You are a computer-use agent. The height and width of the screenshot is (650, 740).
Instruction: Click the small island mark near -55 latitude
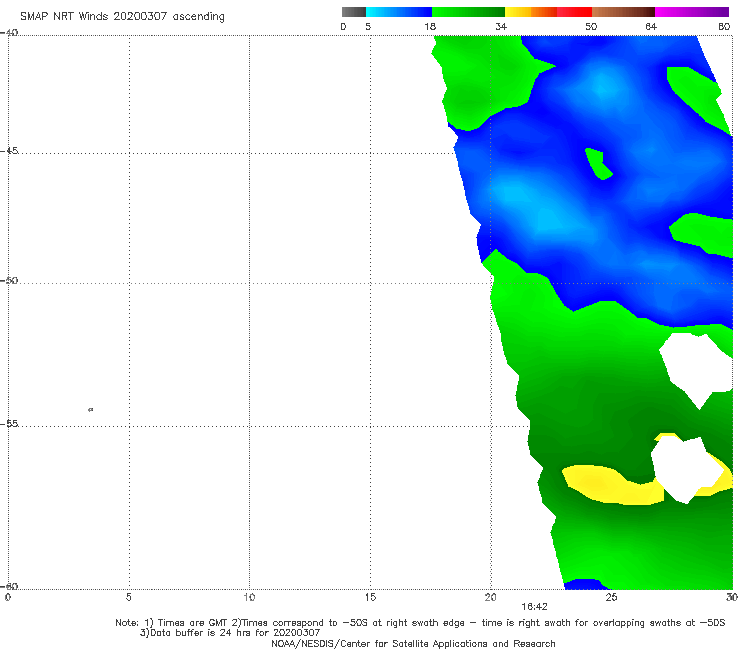point(91,410)
